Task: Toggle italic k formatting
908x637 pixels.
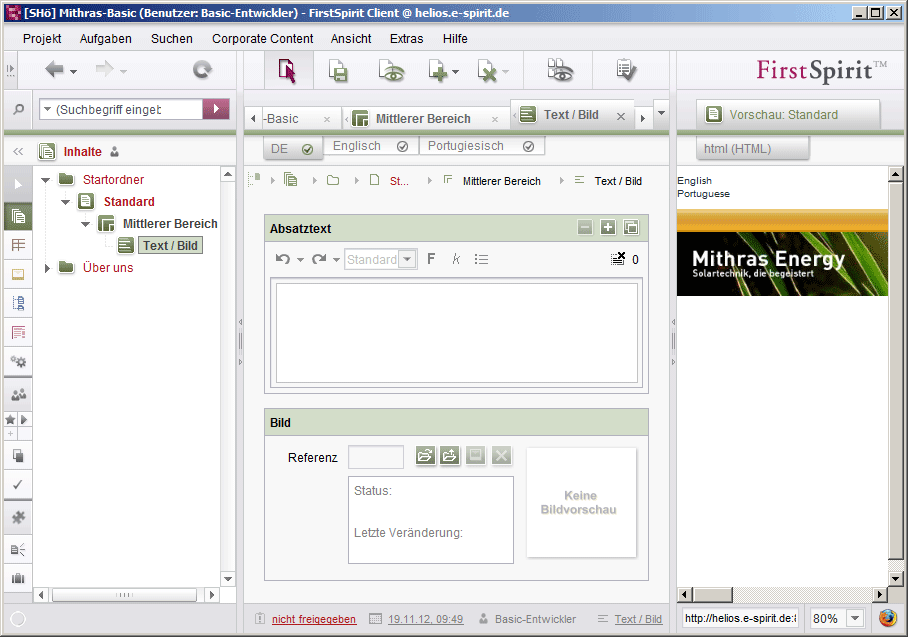Action: pos(456,259)
